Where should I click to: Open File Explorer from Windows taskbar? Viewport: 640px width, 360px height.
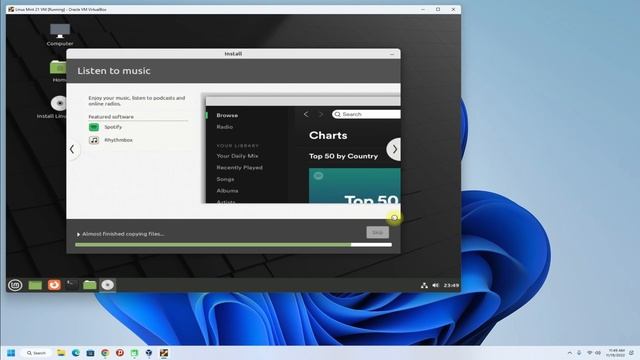61,353
